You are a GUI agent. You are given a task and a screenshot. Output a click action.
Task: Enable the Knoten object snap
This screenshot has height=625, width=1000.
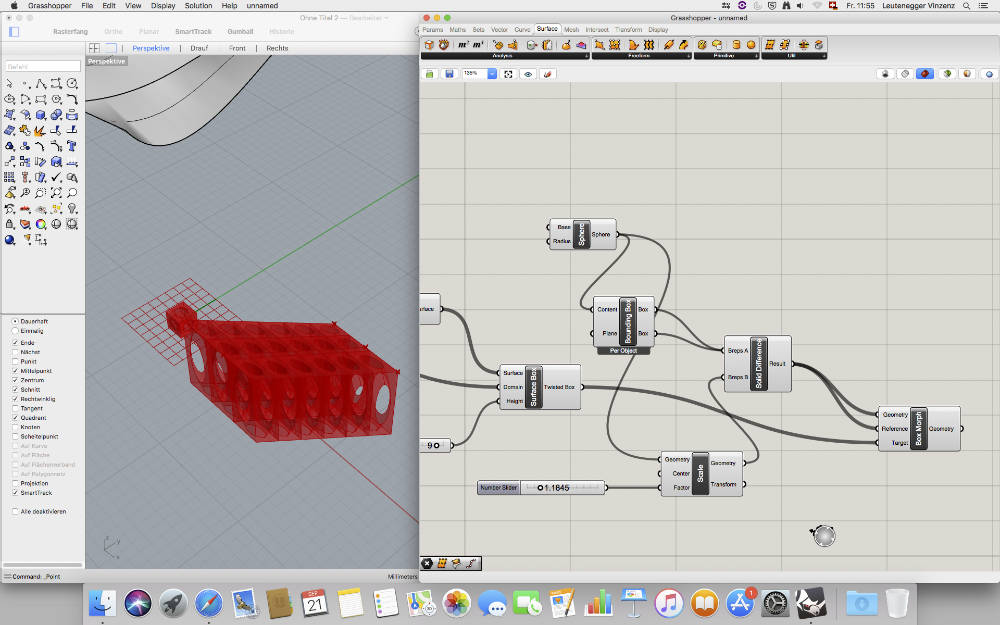(x=15, y=427)
